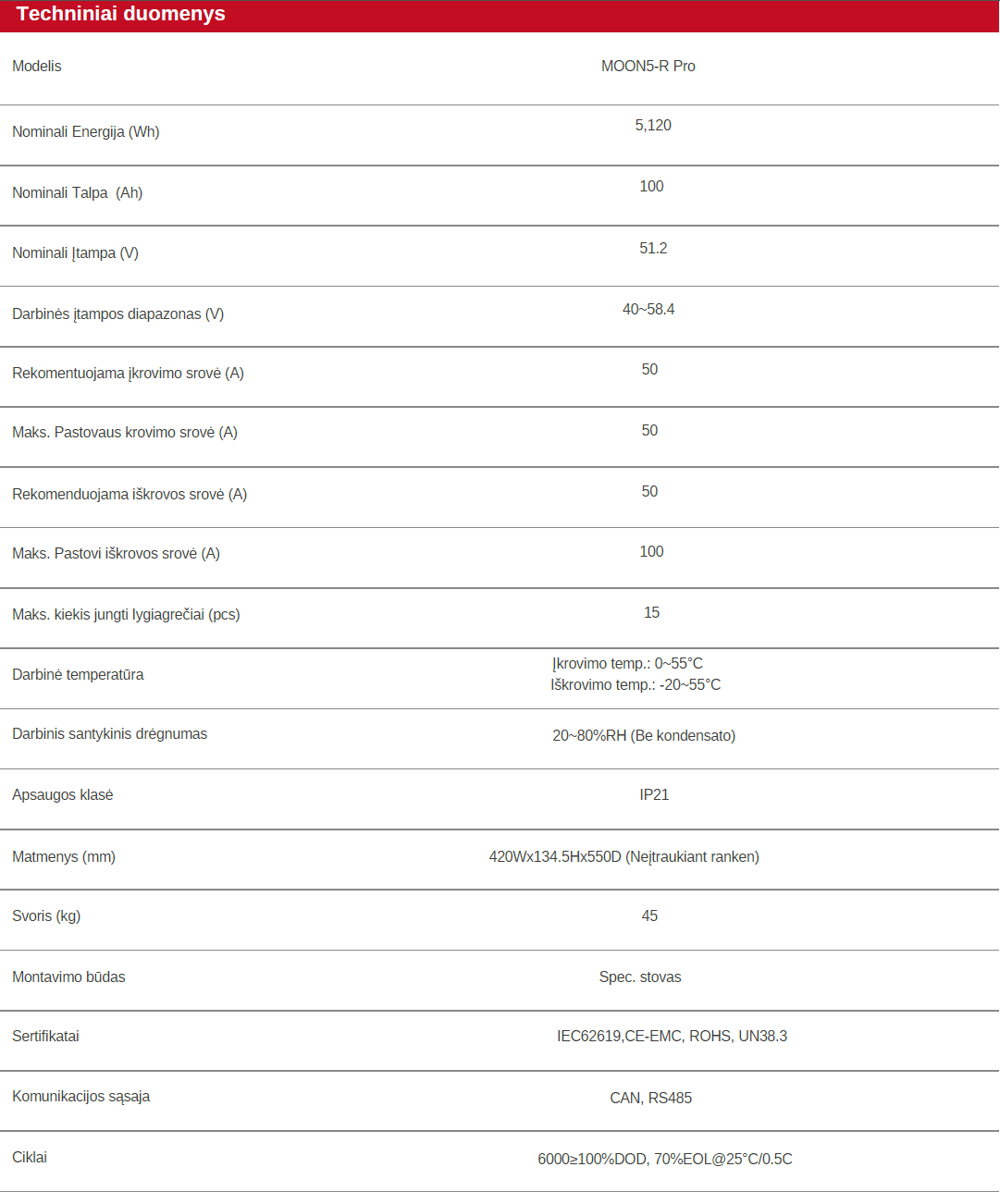Click the Nominali Talpa (Ah) label
Viewport: 1000px width, 1204px height.
78,193
